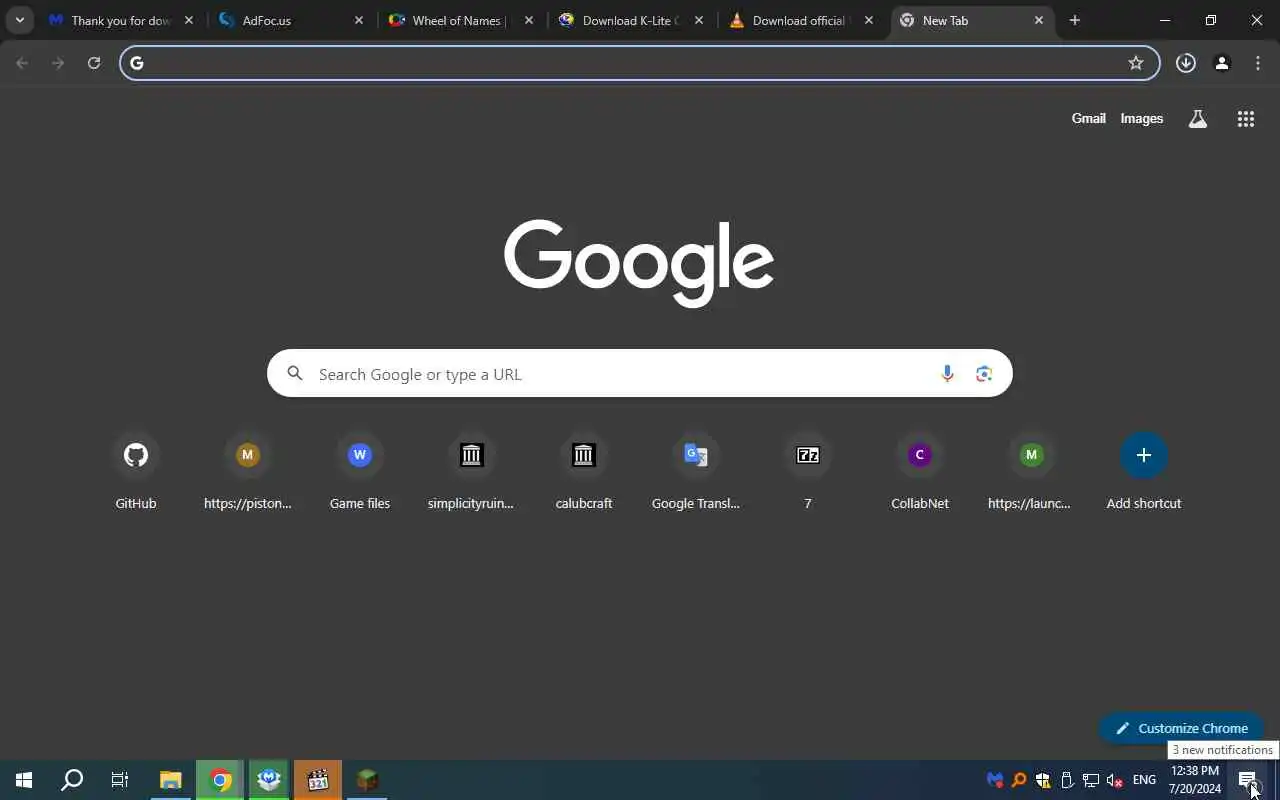Open the Windows Start menu
Image resolution: width=1280 pixels, height=800 pixels.
point(24,780)
